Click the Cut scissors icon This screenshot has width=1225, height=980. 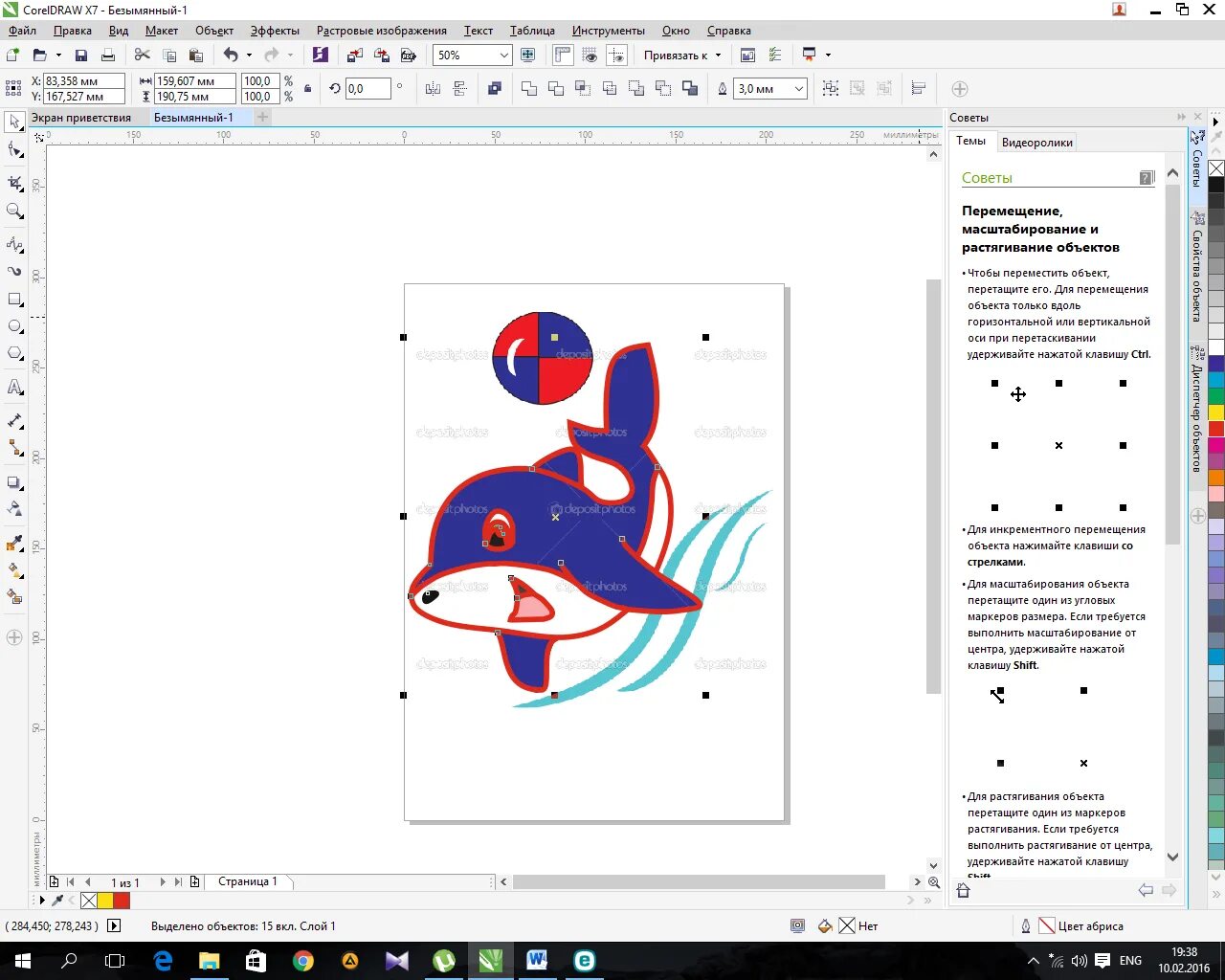(x=143, y=56)
